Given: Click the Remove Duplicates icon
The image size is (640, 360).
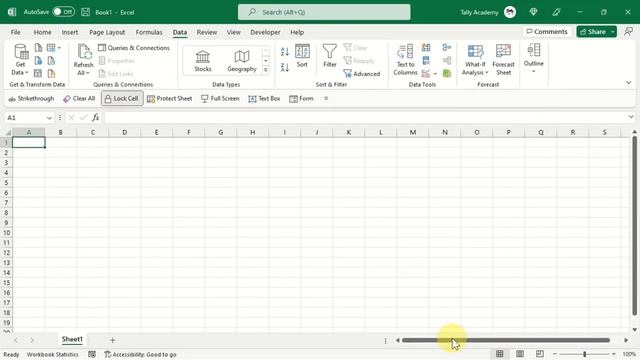Looking at the screenshot, I should coord(426,61).
